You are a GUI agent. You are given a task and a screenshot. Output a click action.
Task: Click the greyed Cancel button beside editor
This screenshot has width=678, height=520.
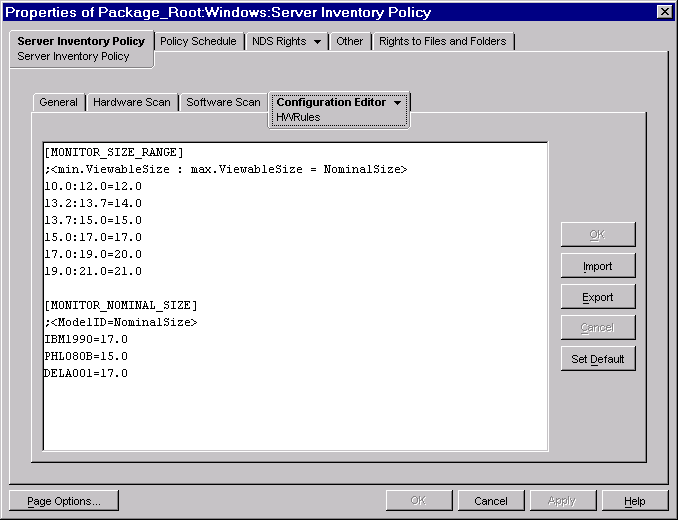coord(598,328)
